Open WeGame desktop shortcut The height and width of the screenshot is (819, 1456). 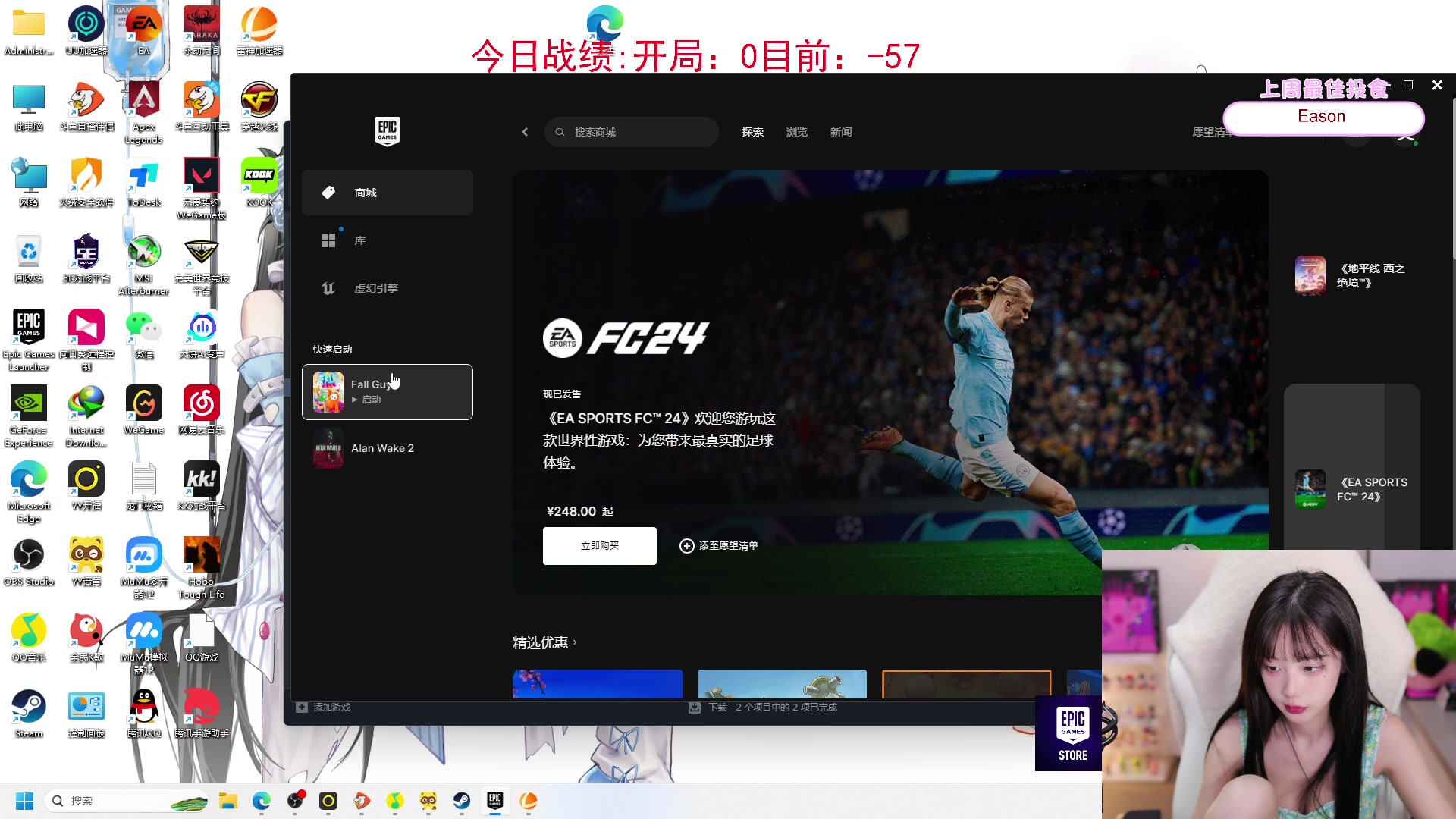143,411
